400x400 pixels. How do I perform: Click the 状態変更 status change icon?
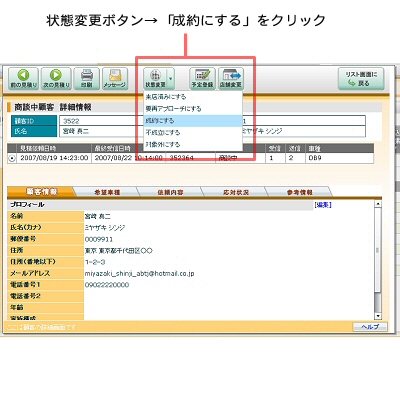coord(155,78)
